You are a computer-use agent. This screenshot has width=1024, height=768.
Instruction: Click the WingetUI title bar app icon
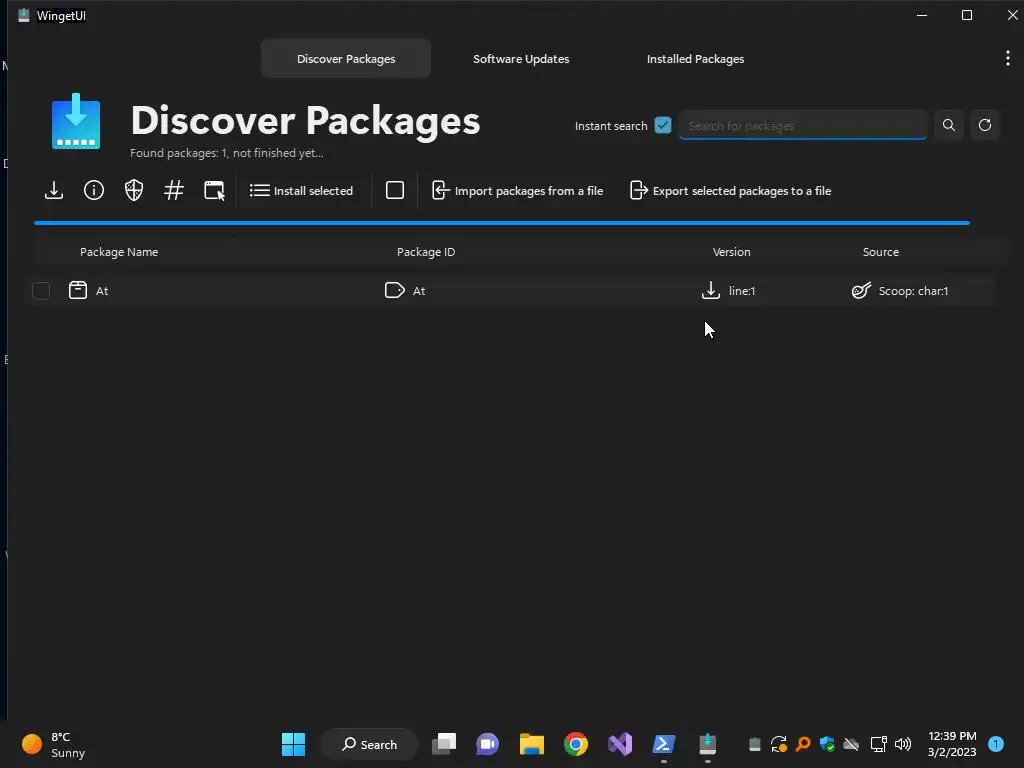pos(24,15)
